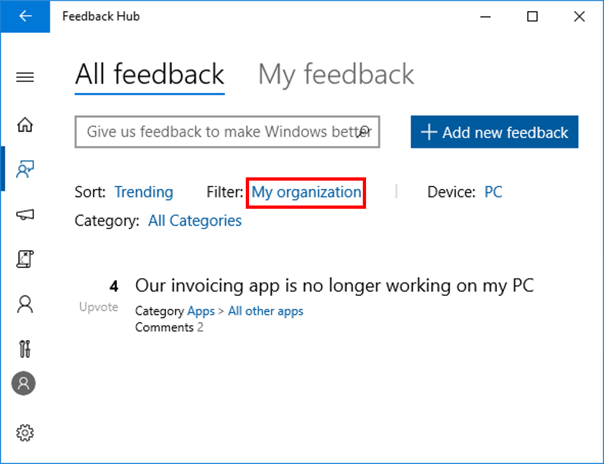Viewport: 604px width, 464px height.
Task: Click Add new feedback button
Action: (494, 132)
